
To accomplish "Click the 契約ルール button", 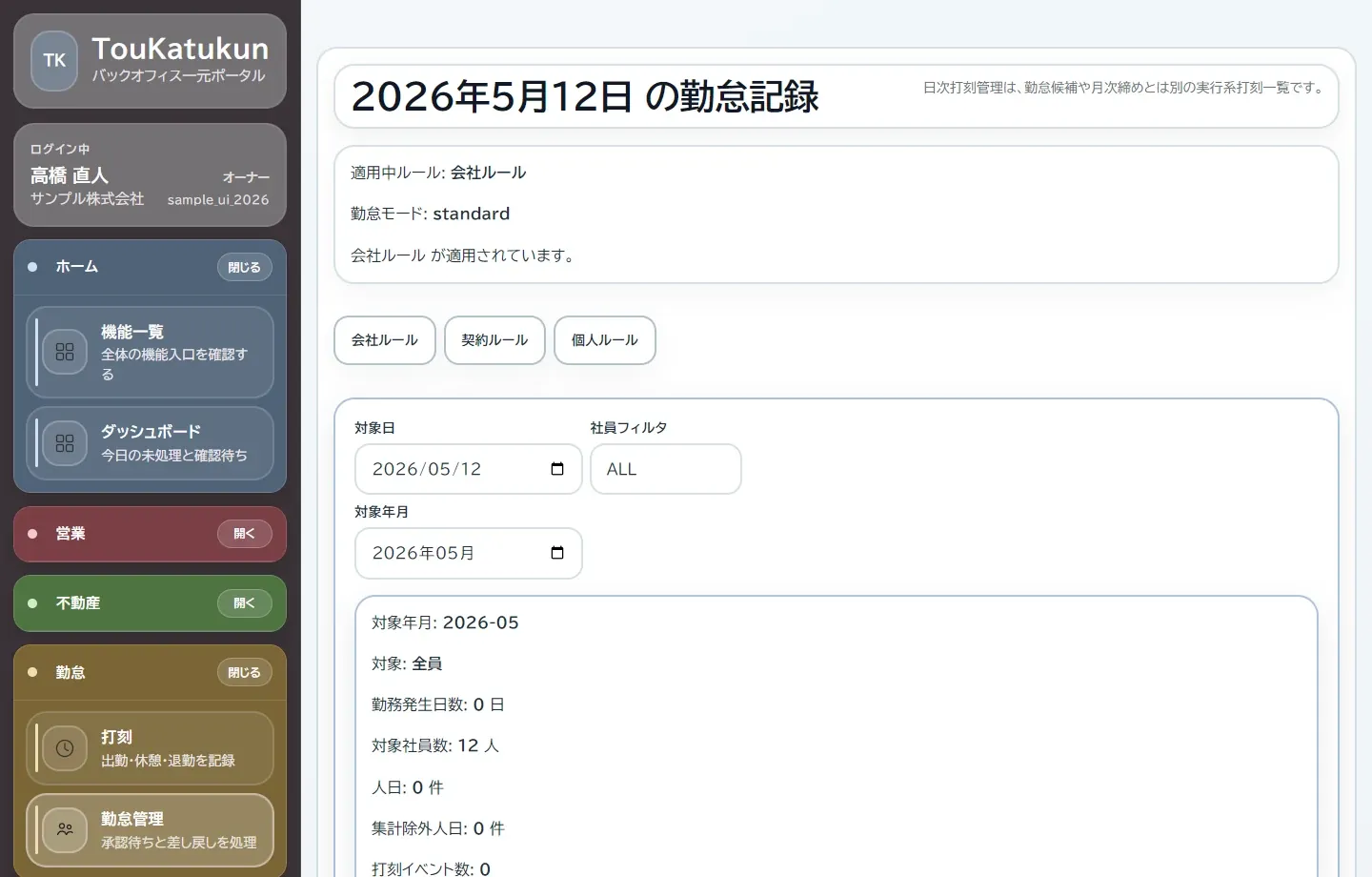I will (494, 340).
